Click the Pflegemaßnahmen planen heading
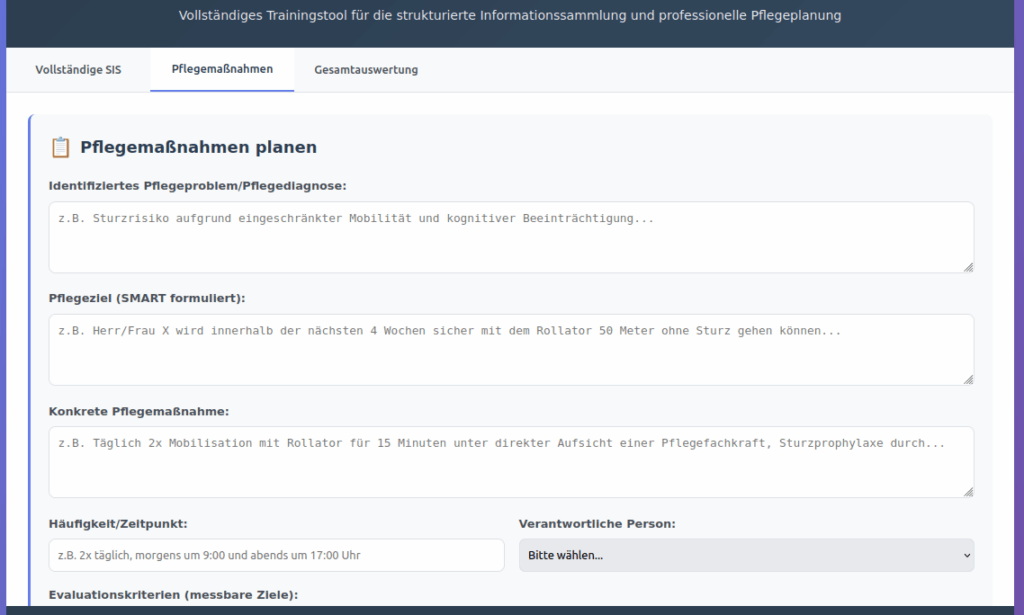1024x615 pixels. click(198, 148)
